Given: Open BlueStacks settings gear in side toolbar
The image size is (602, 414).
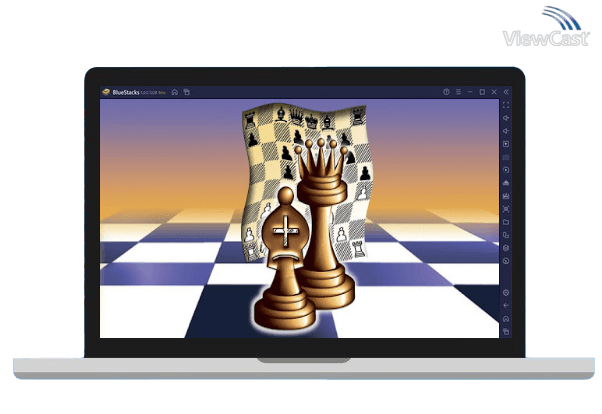Looking at the screenshot, I should [x=506, y=293].
